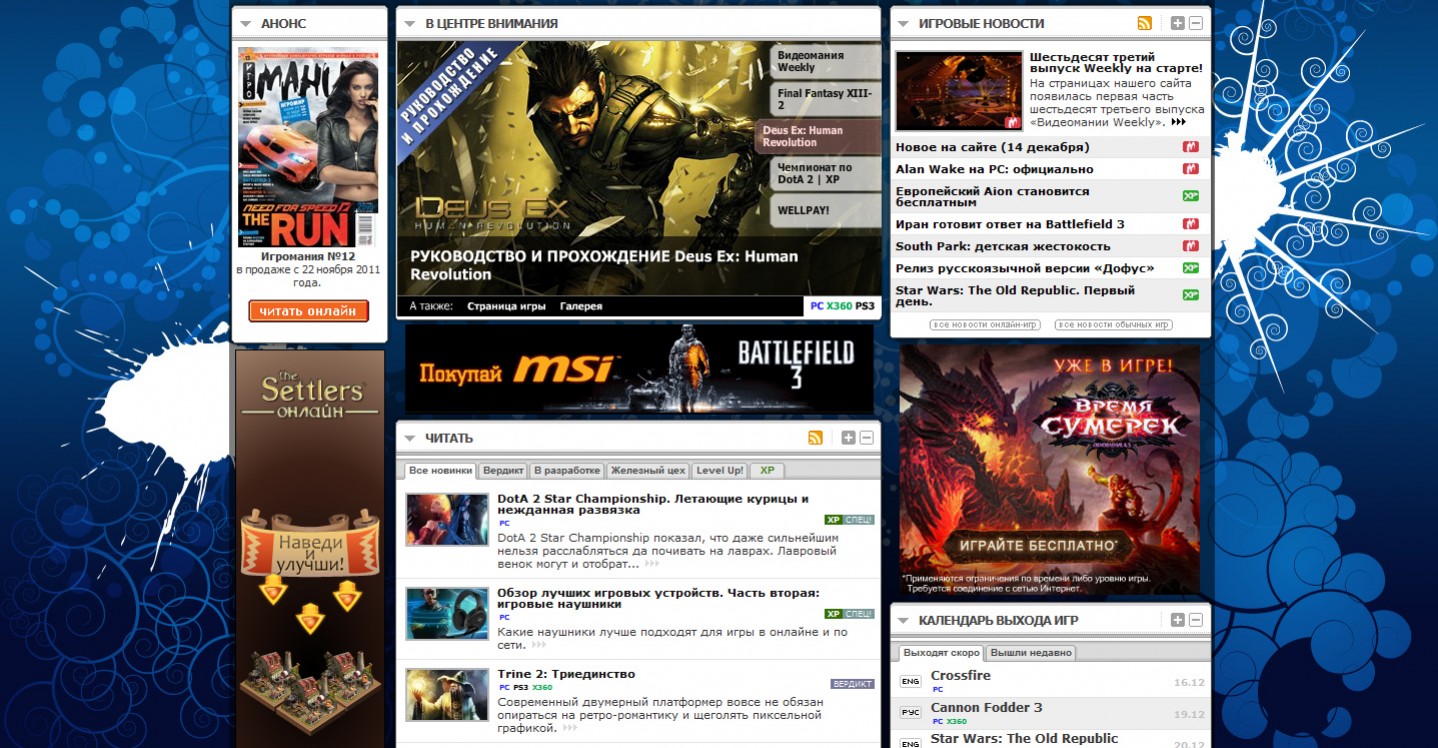The image size is (1438, 748).
Task: Switch to the Выходят скоро calendar tab
Action: pos(940,653)
